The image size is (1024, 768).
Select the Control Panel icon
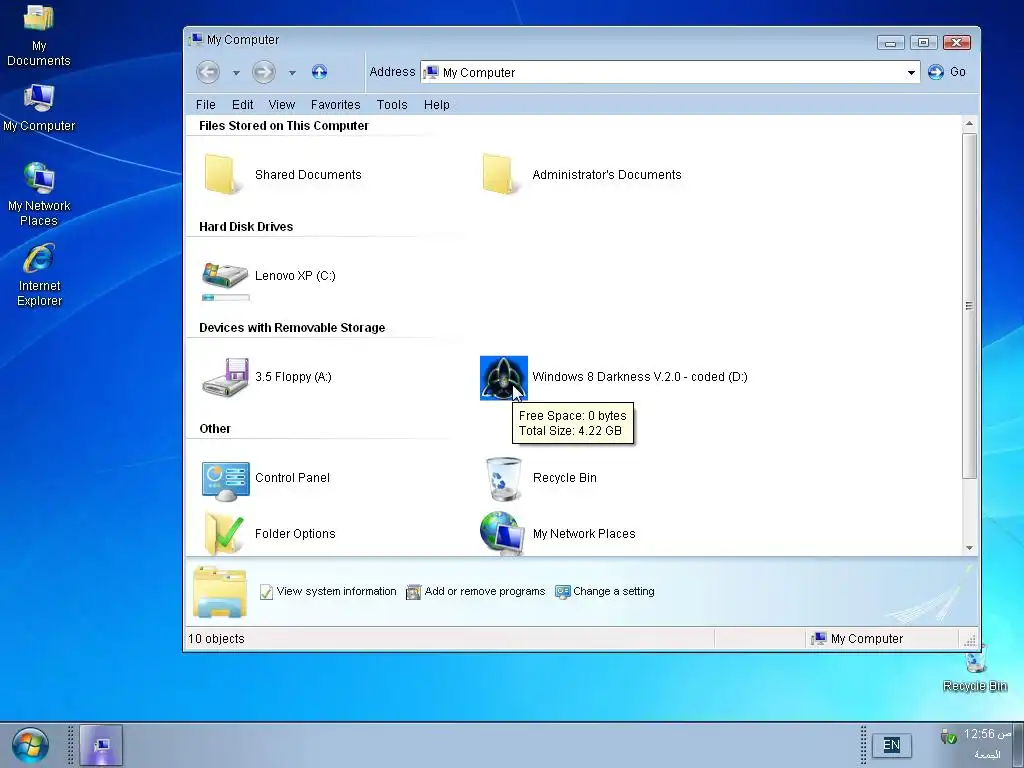225,481
